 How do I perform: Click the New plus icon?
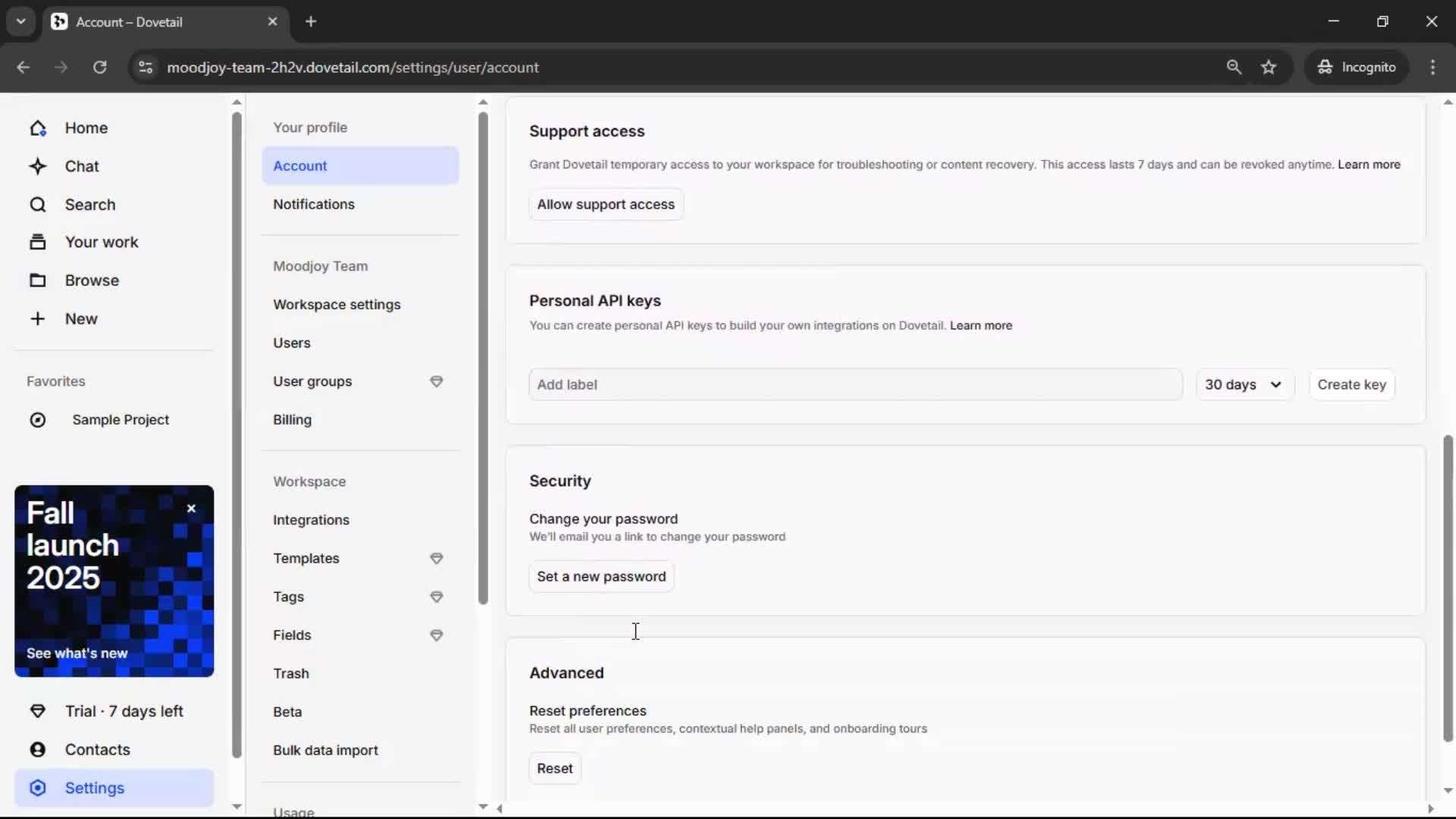point(38,318)
